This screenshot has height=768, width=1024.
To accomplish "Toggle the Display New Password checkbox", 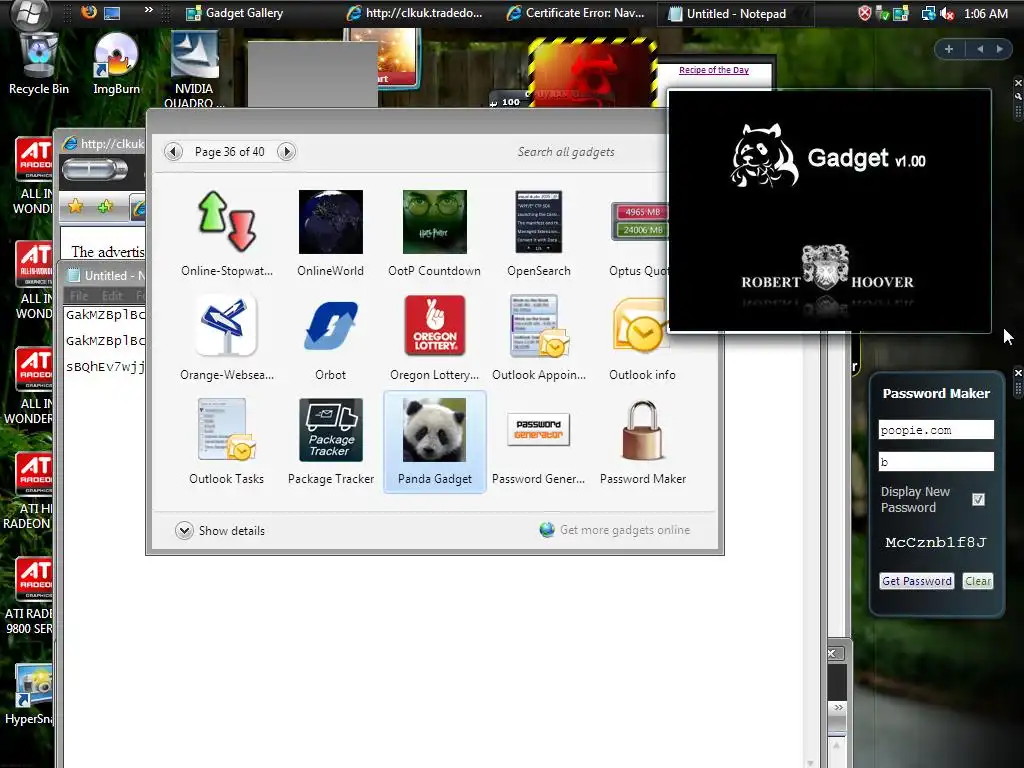I will pos(978,500).
